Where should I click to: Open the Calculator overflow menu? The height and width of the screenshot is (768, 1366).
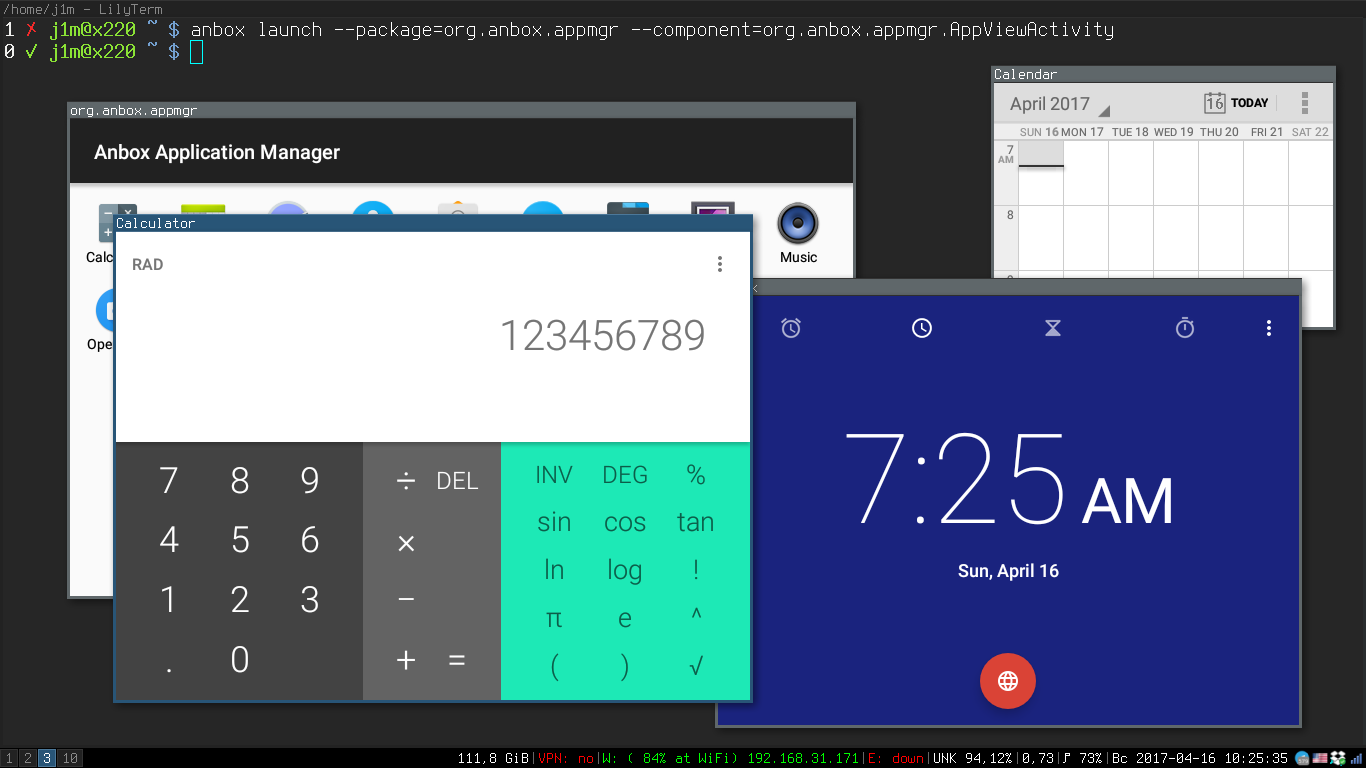(x=719, y=264)
